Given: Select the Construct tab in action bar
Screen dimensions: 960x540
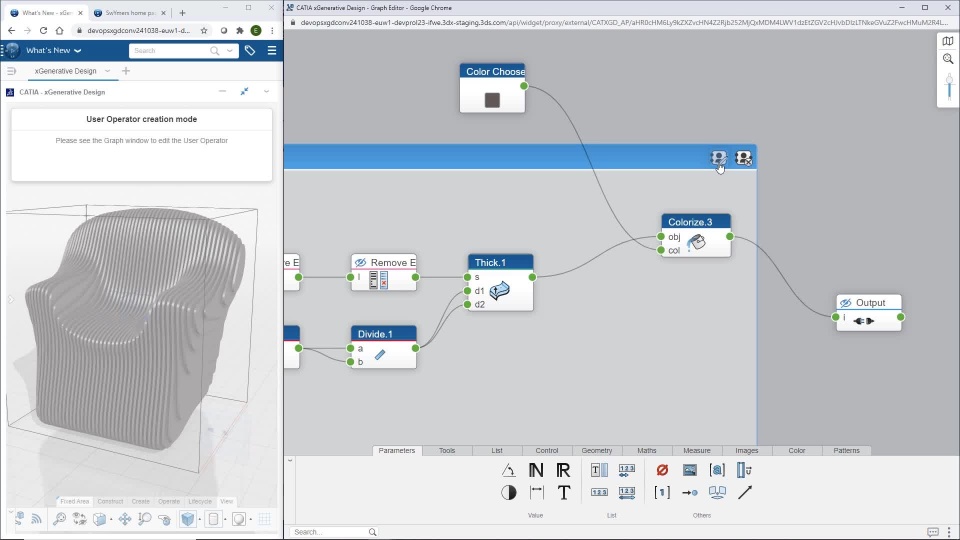Looking at the screenshot, I should (110, 501).
